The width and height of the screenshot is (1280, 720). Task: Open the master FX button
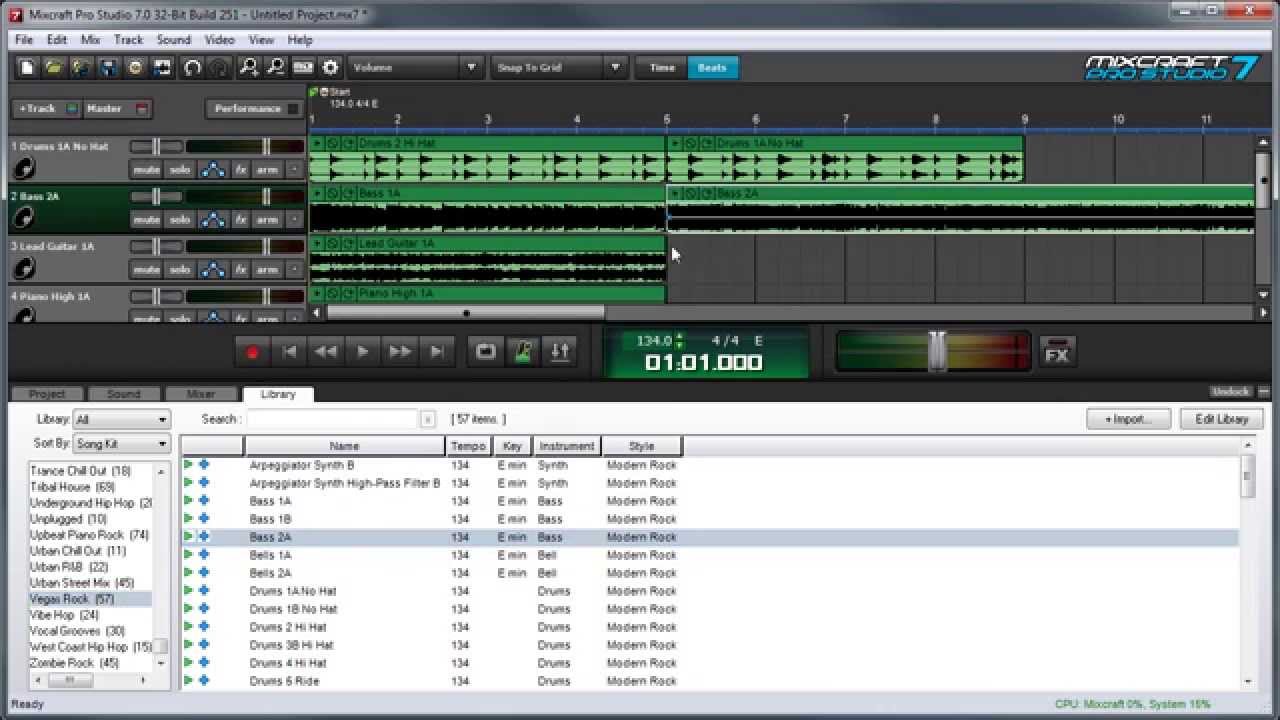1057,354
